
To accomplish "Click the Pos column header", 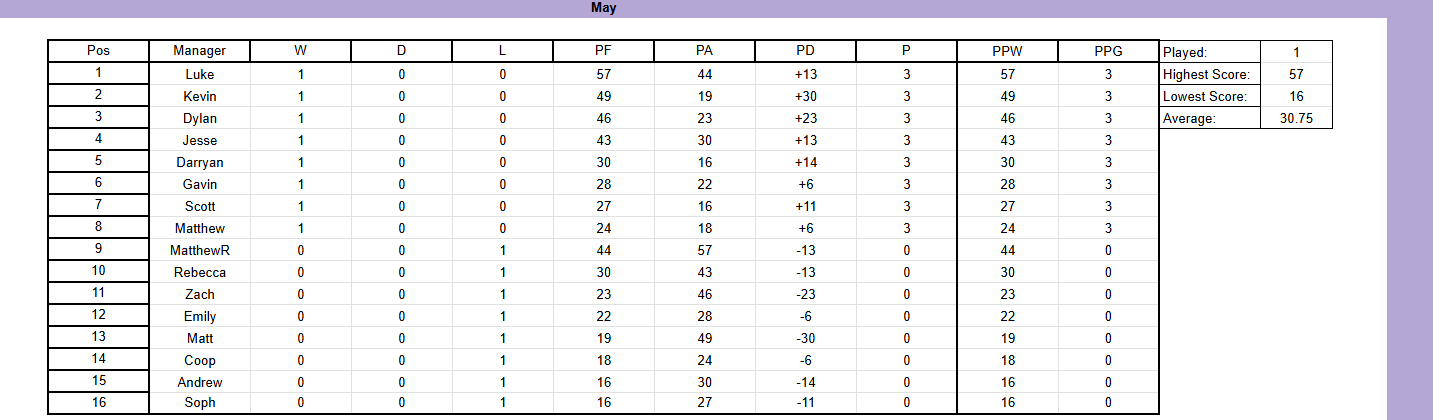I will [x=99, y=51].
